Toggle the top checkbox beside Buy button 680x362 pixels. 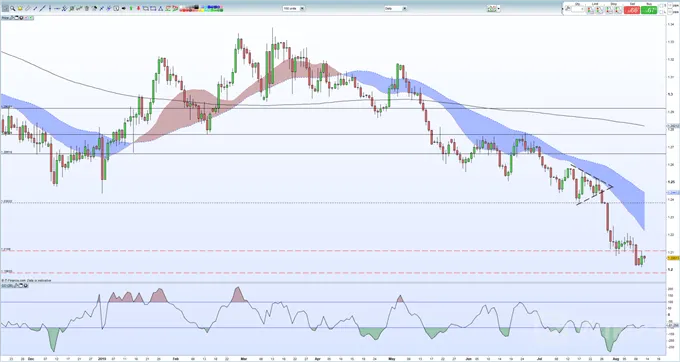661,5
